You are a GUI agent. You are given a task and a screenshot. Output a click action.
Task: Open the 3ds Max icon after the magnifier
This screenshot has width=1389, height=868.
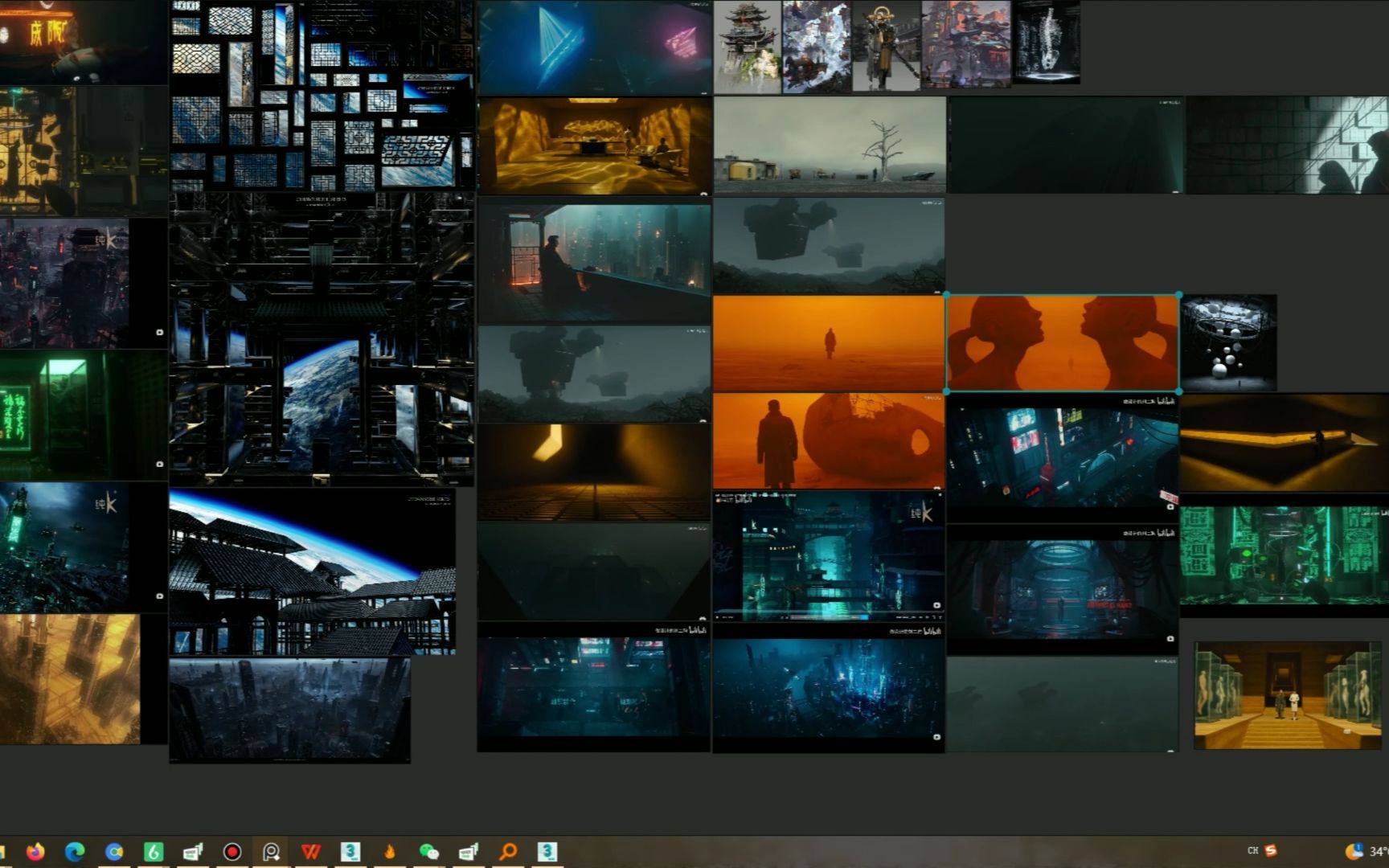[547, 851]
